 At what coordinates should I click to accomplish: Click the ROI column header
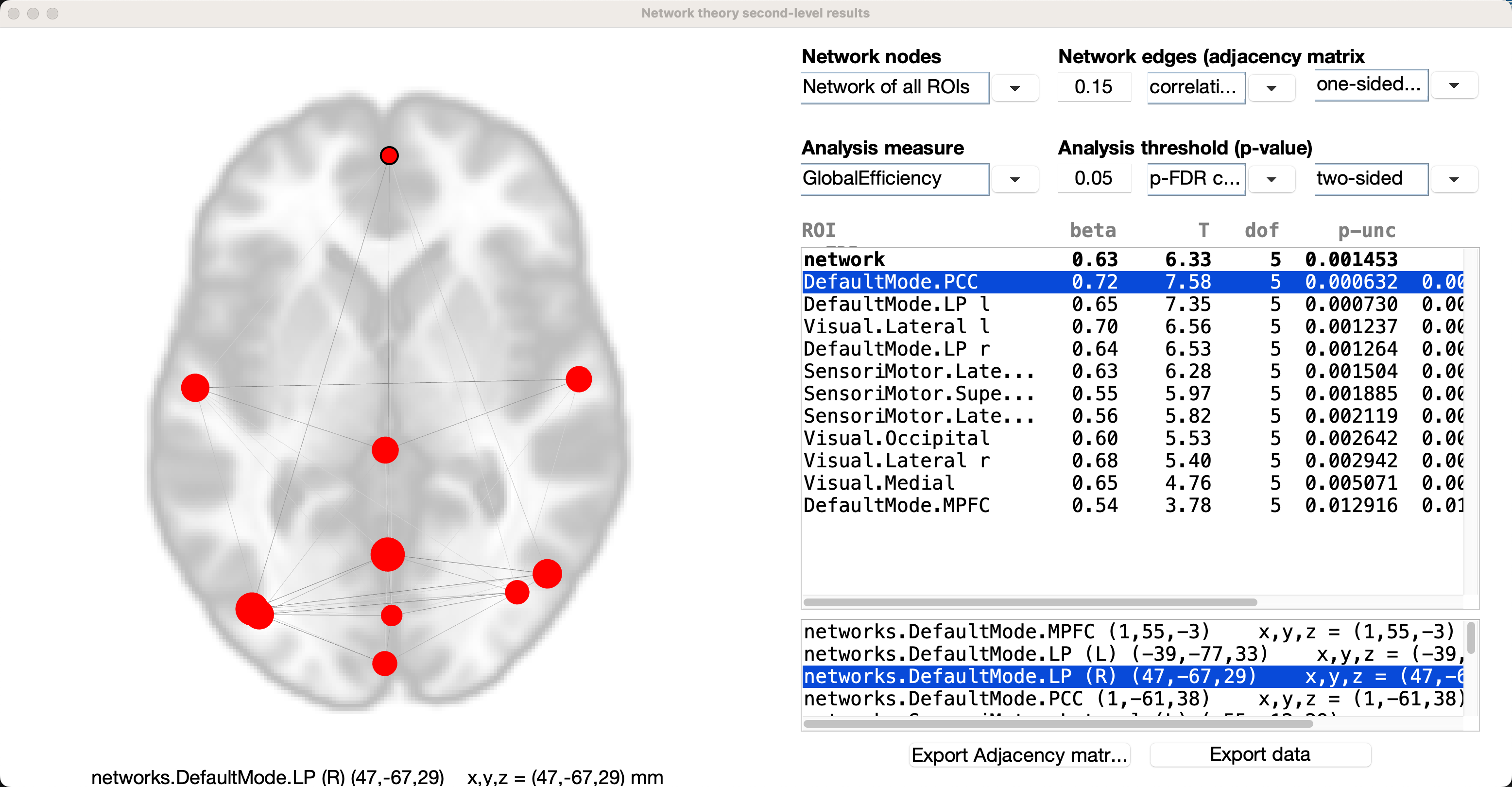tap(819, 231)
